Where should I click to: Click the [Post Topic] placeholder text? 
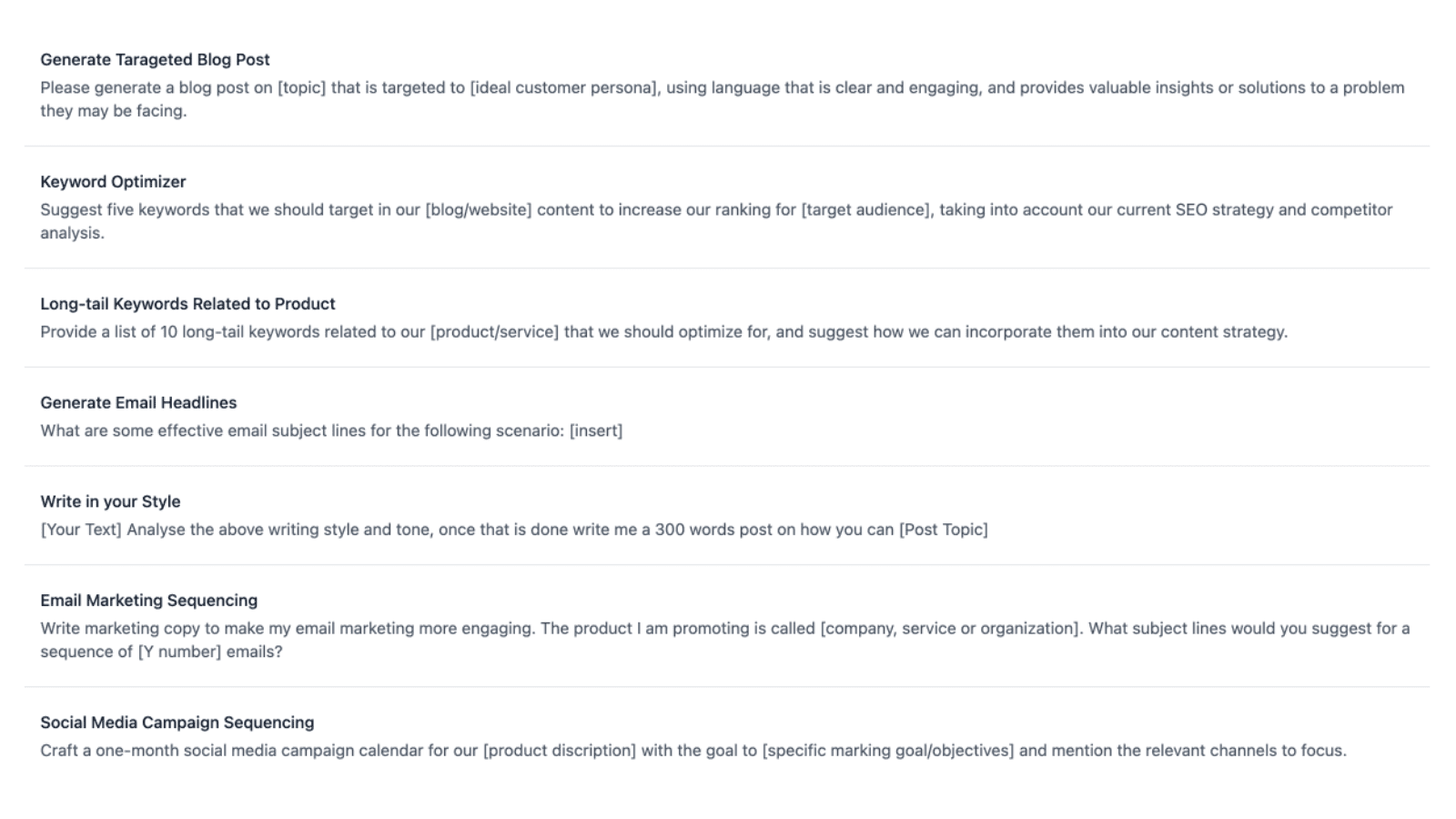pos(944,530)
